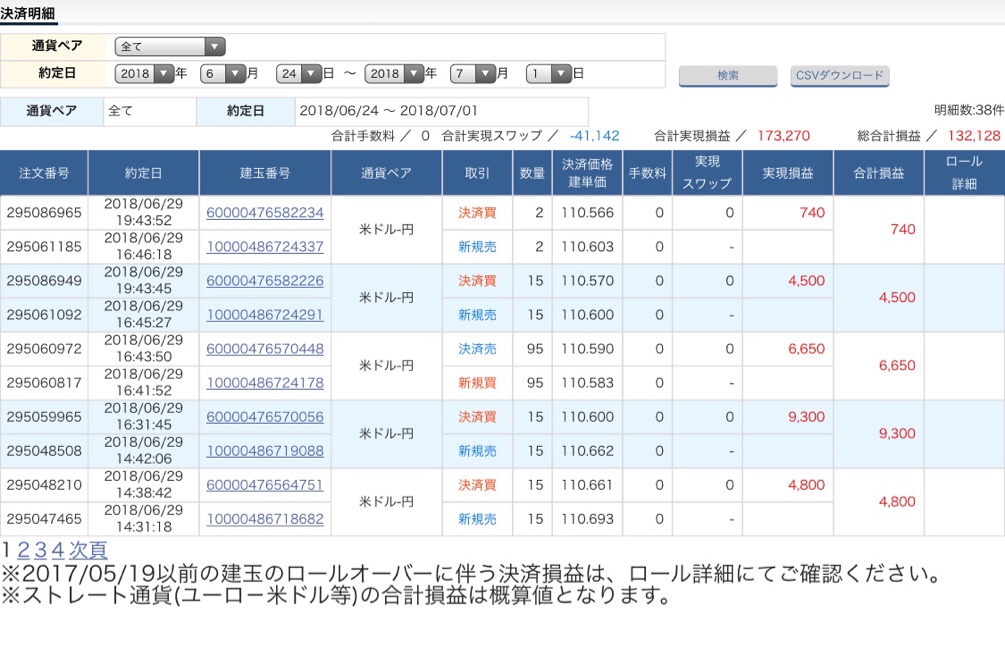Image resolution: width=1005 pixels, height=665 pixels.
Task: Open position number 60000476570448 link
Action: [x=265, y=349]
